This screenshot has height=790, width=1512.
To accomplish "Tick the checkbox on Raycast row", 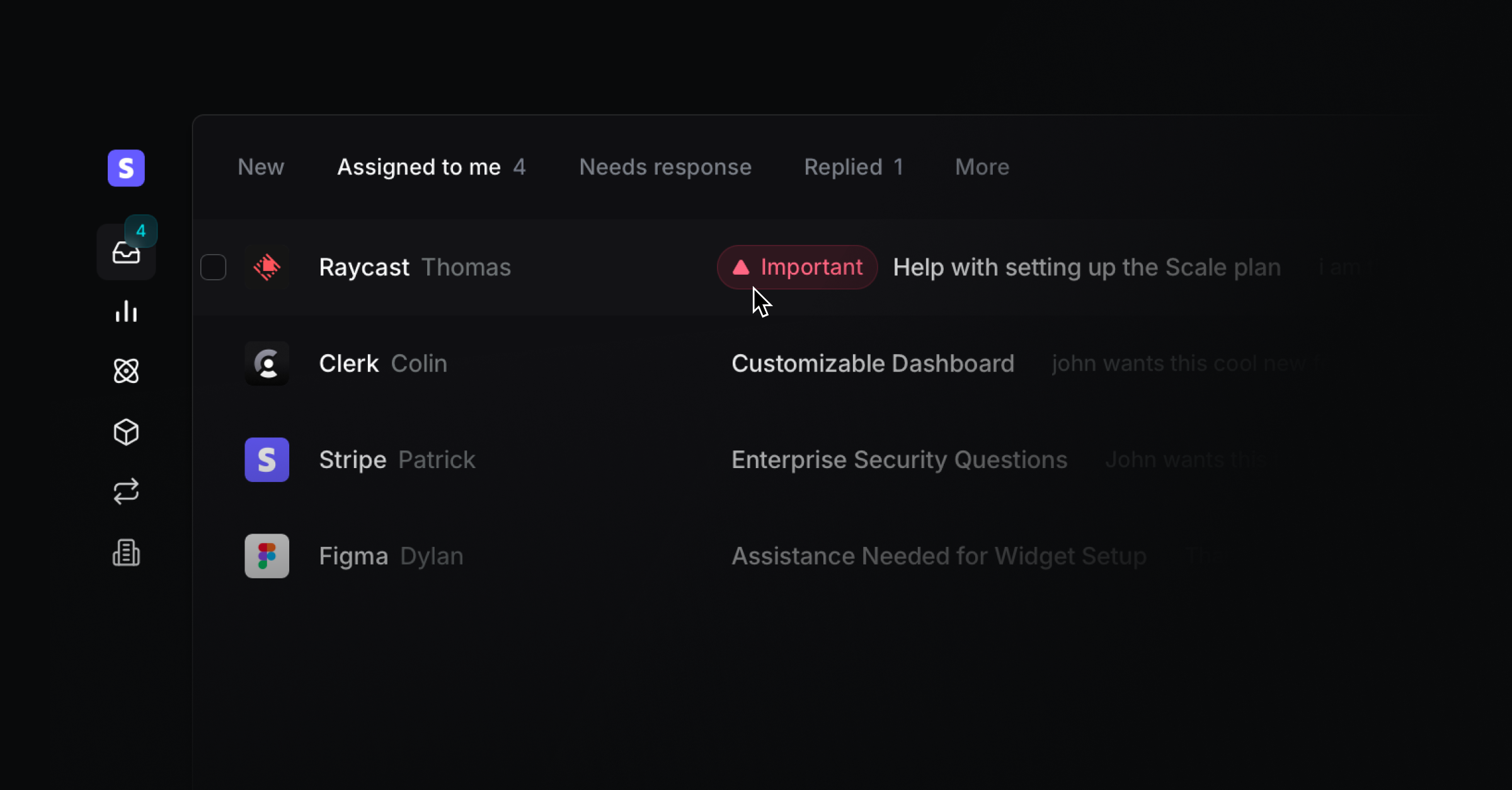I will pos(214,267).
